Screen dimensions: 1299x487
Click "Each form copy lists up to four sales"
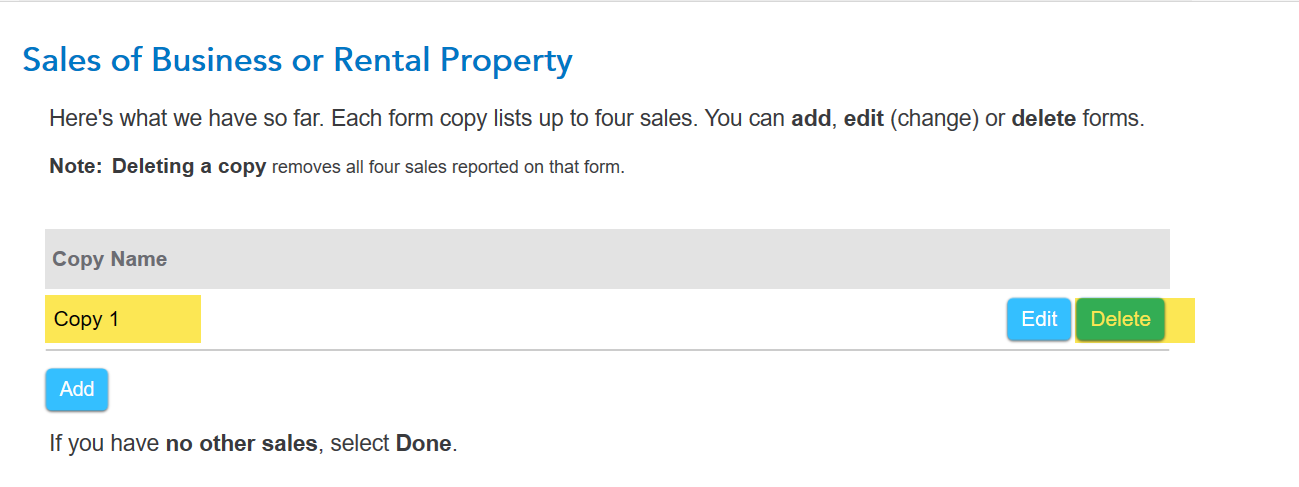[513, 119]
